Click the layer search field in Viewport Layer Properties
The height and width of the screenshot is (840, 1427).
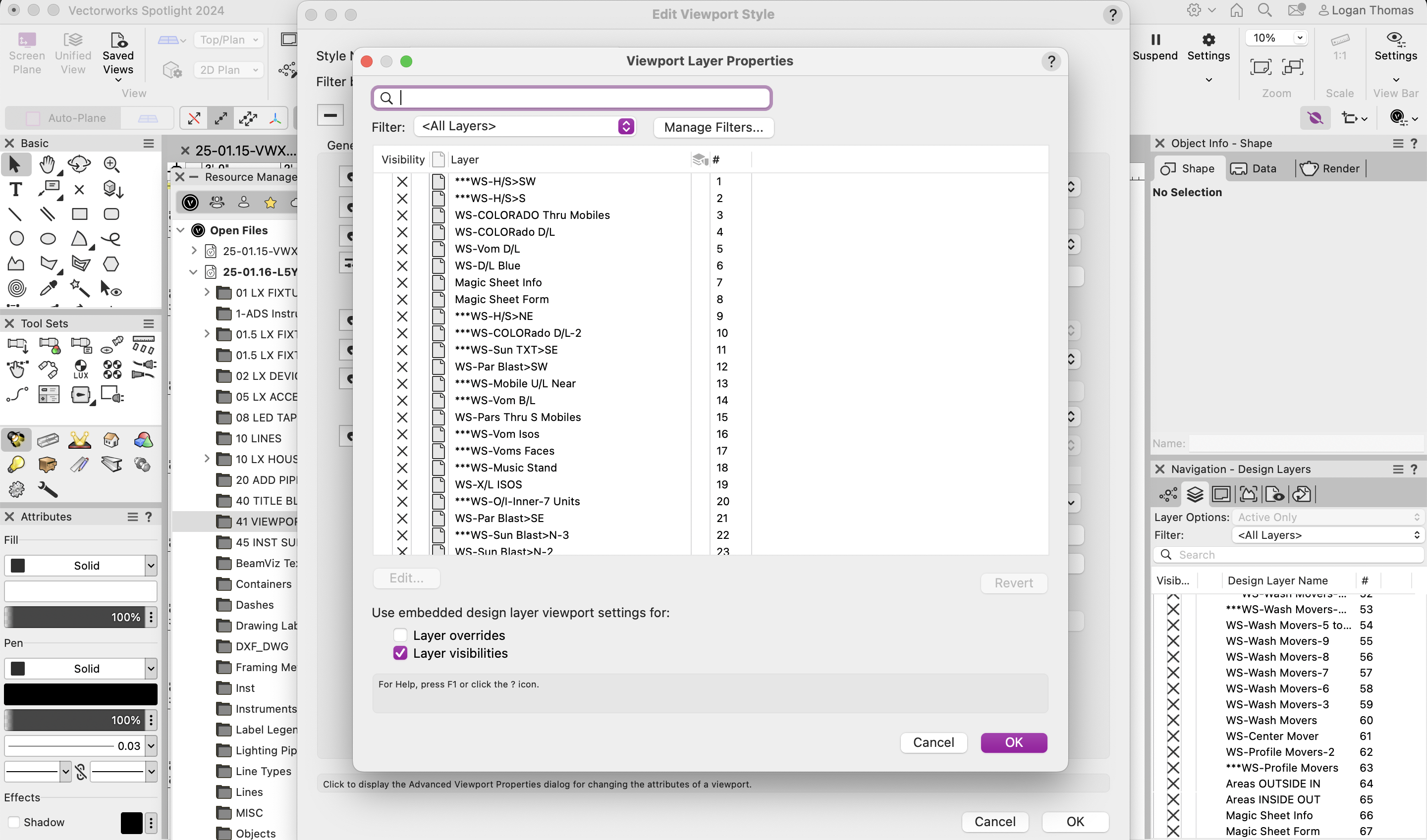pos(571,98)
